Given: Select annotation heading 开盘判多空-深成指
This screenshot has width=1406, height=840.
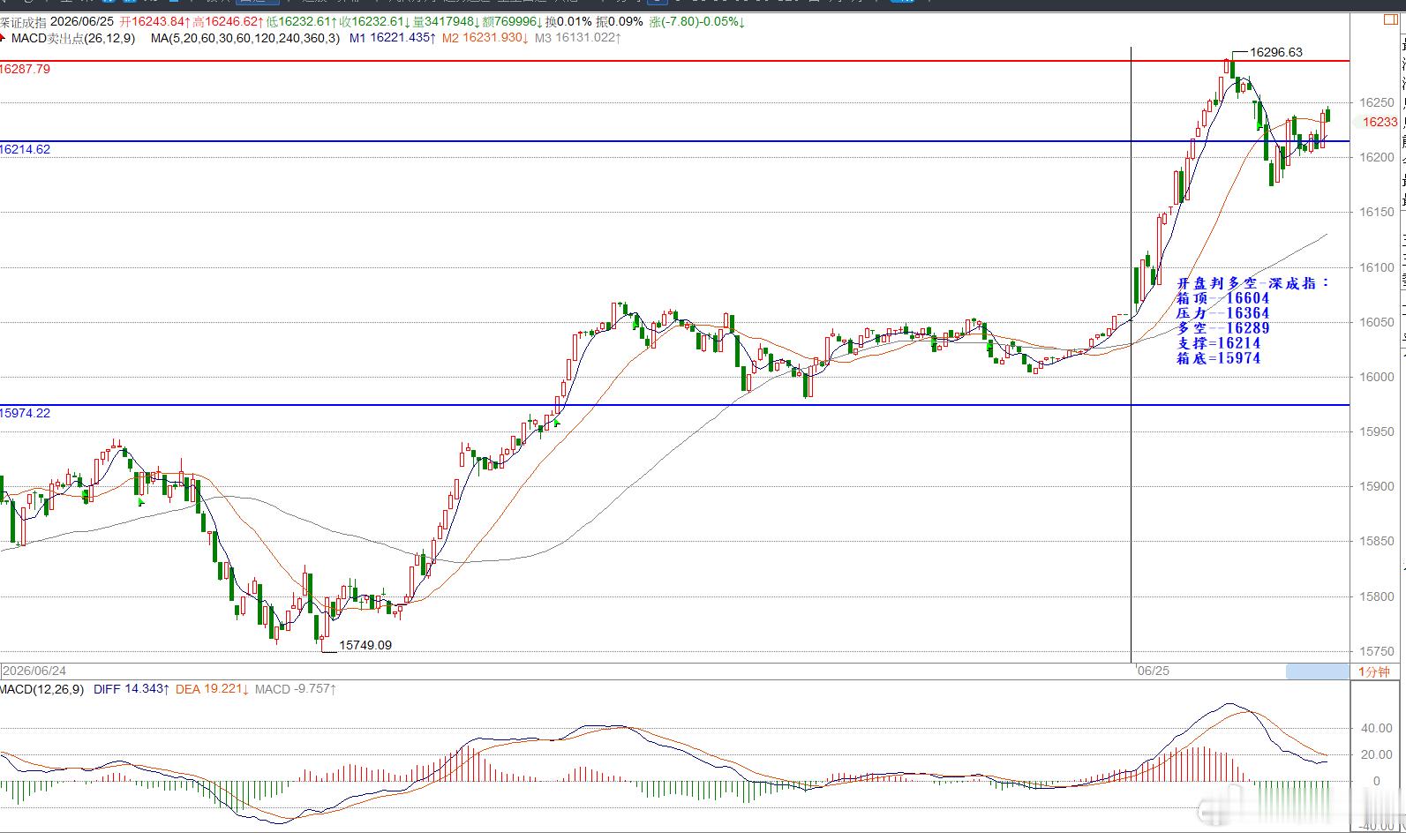Looking at the screenshot, I should tap(1253, 283).
